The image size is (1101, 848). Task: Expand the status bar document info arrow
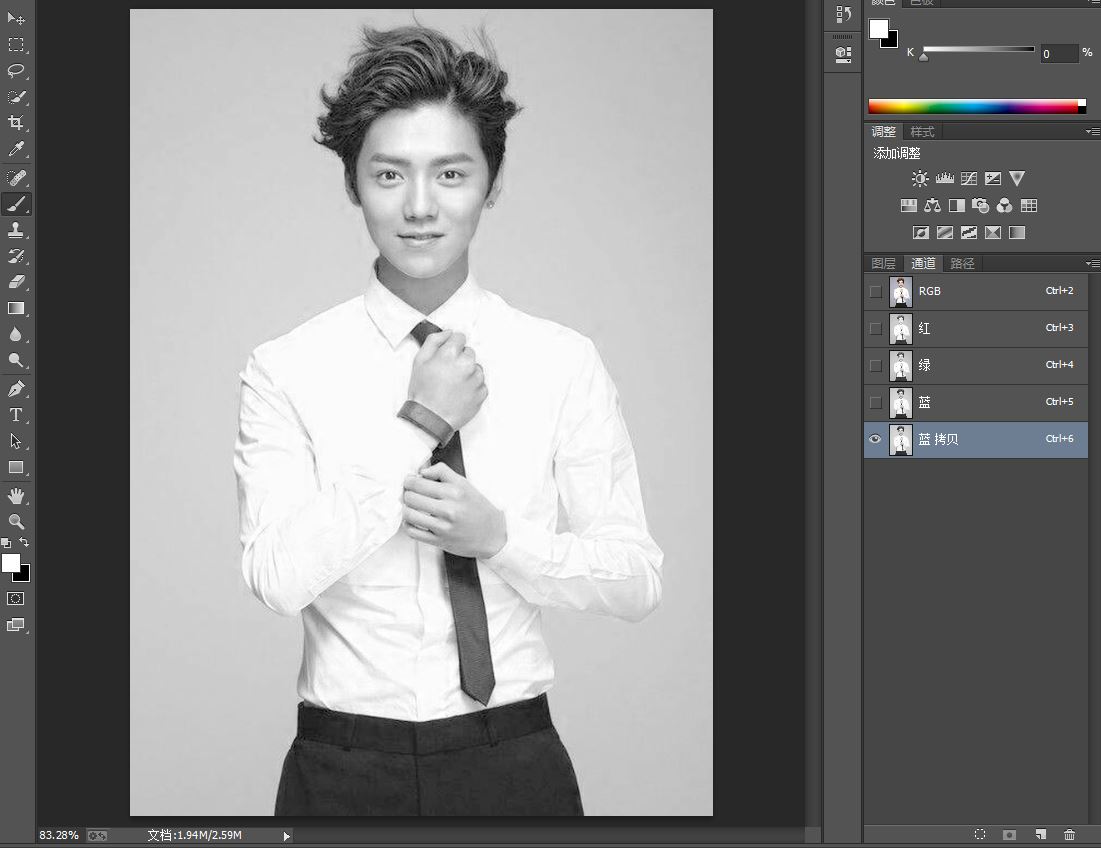(287, 835)
